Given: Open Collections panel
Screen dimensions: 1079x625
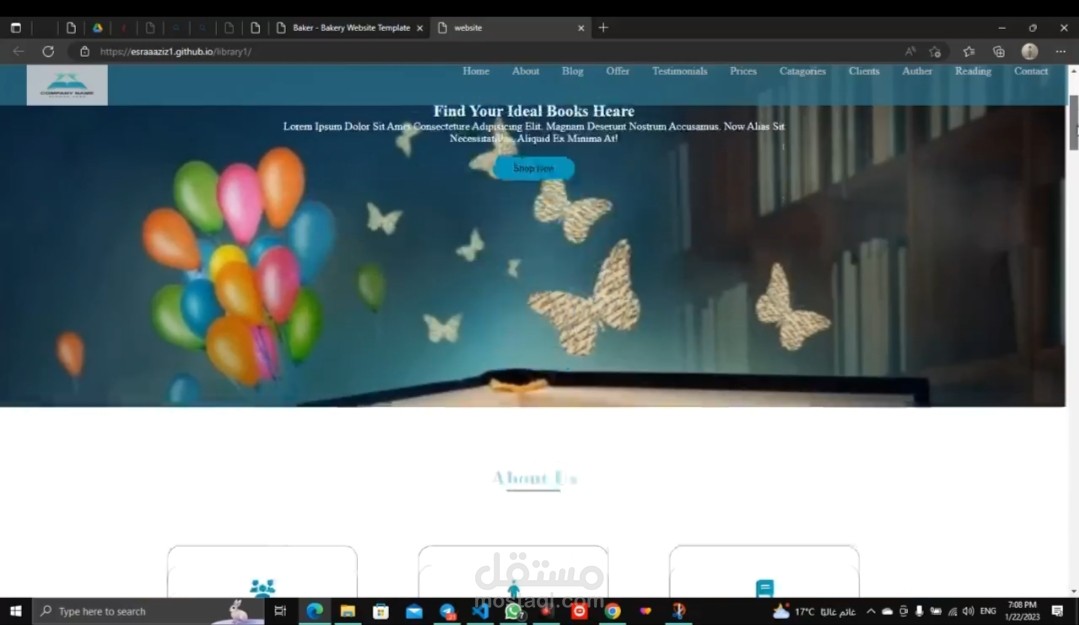Looking at the screenshot, I should coord(998,52).
